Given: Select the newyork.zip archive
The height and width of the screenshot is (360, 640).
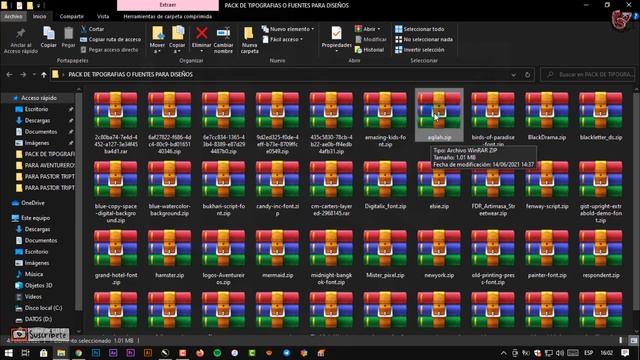Looking at the screenshot, I should [439, 254].
